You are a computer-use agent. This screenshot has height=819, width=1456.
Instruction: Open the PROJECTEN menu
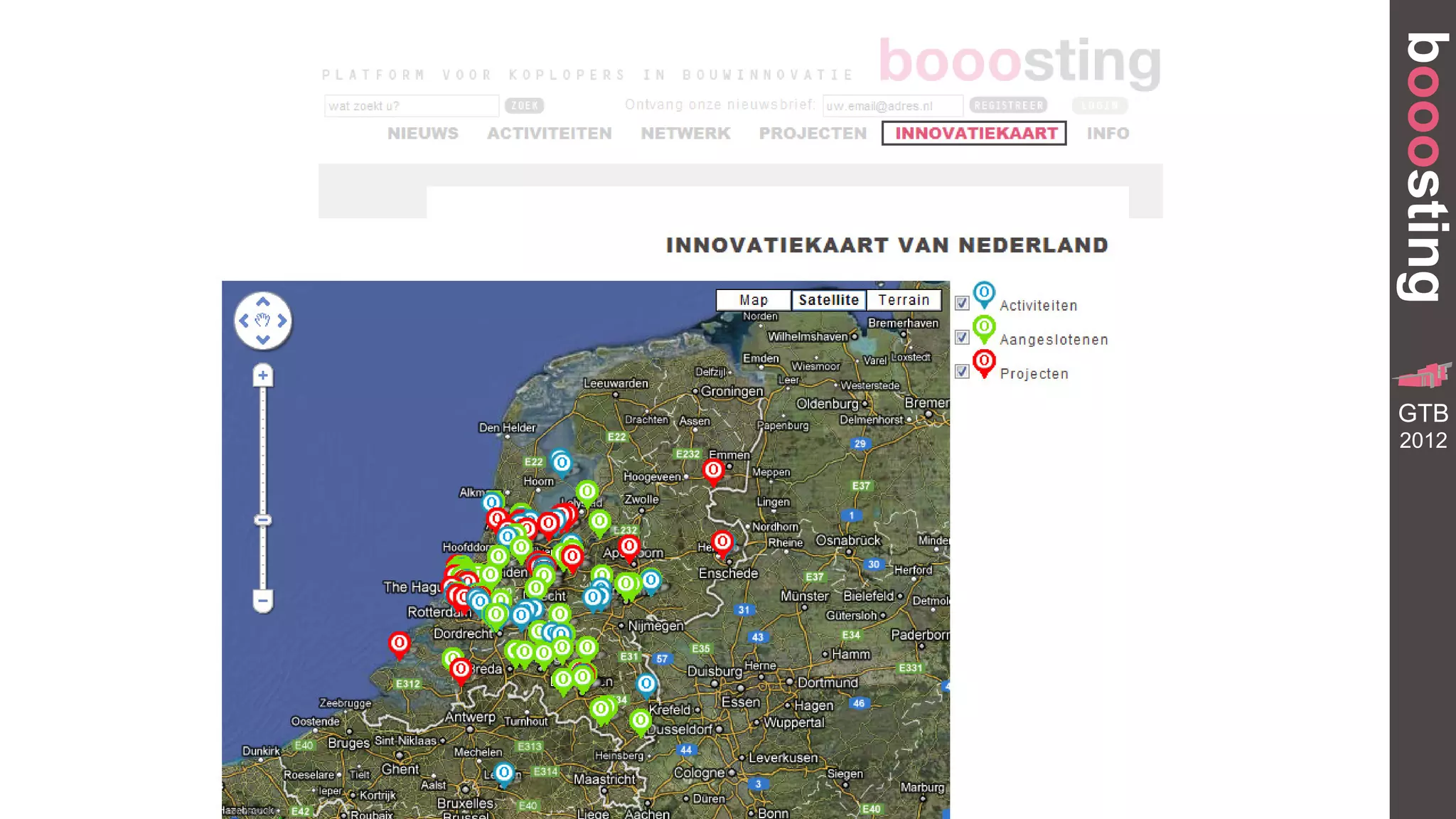(813, 134)
